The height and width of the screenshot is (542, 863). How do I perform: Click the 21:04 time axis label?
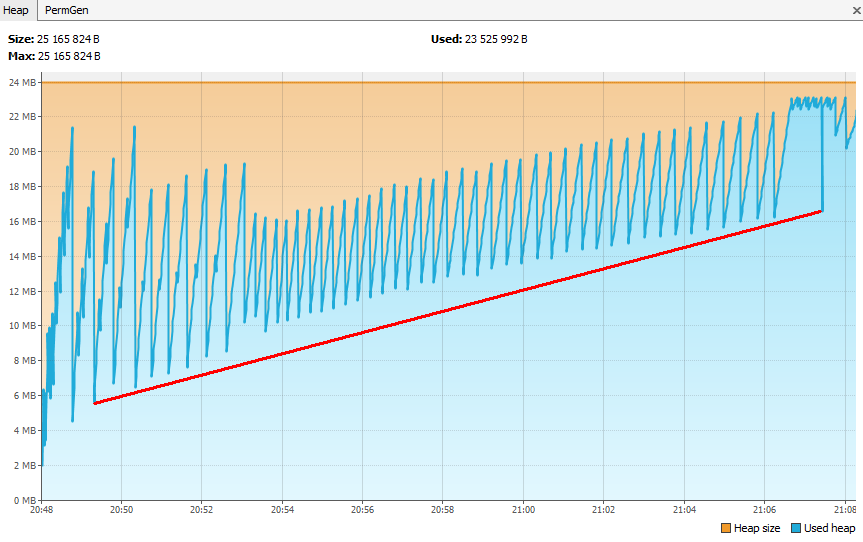684,510
